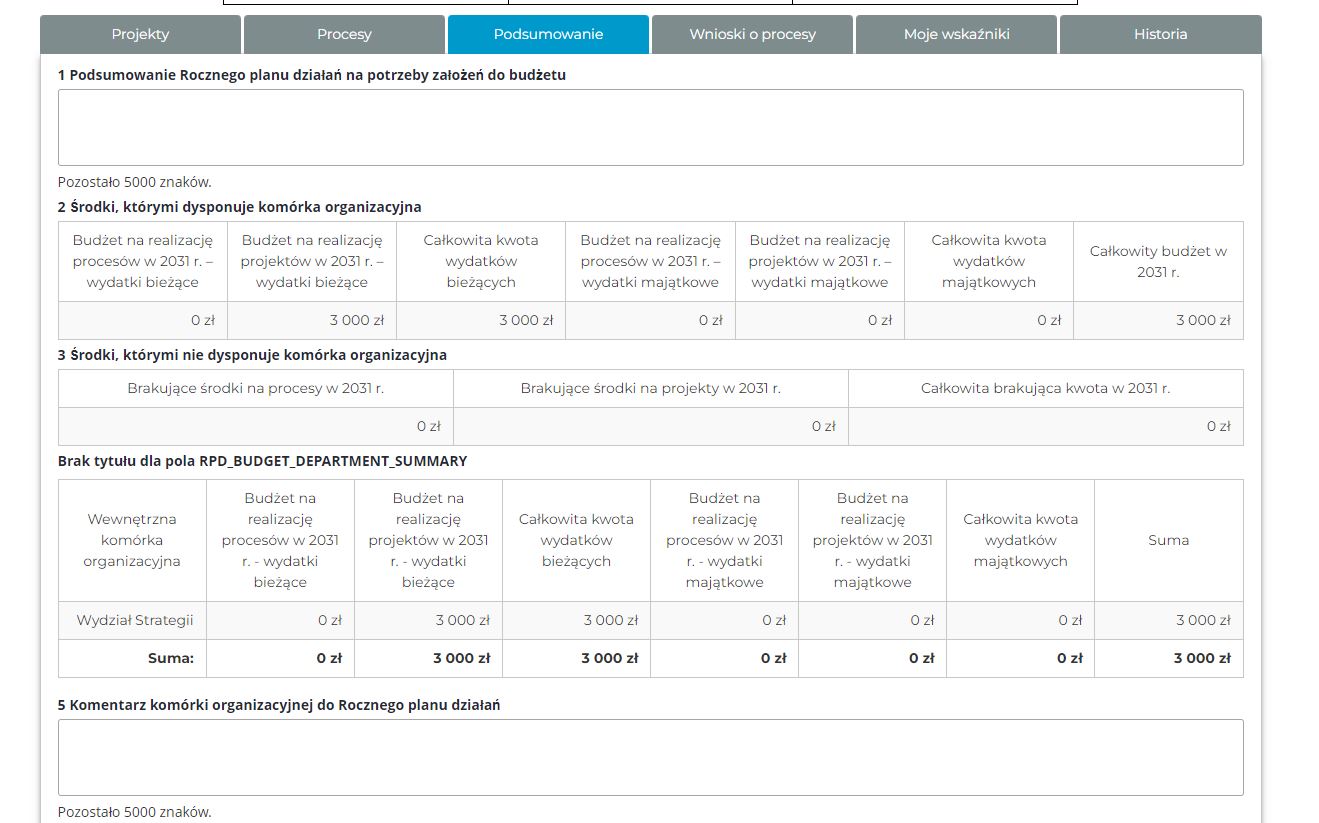Click the Suma column header in department table

(1168, 540)
